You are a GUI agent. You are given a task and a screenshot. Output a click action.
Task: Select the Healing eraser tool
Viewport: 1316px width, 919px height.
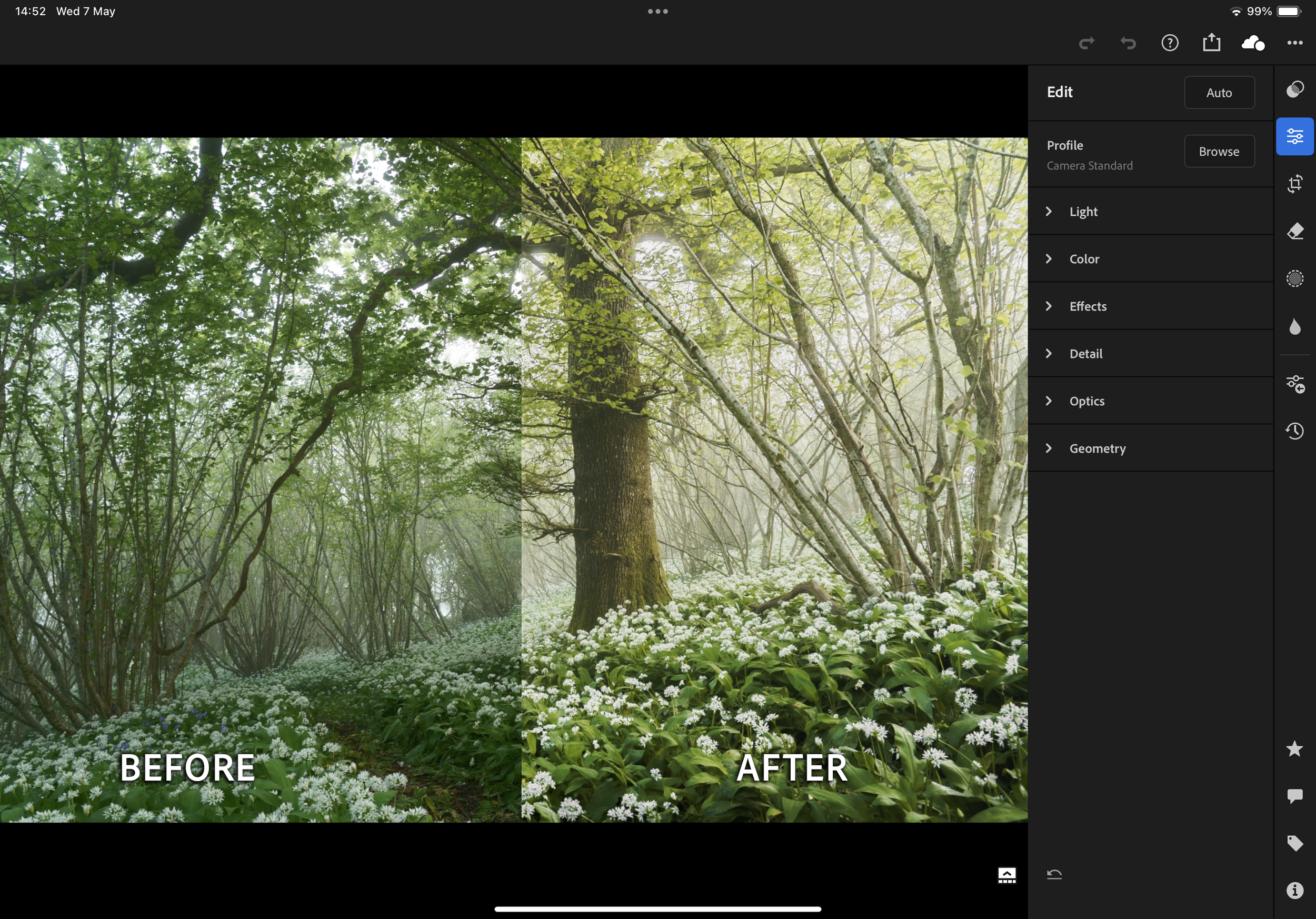click(x=1294, y=232)
